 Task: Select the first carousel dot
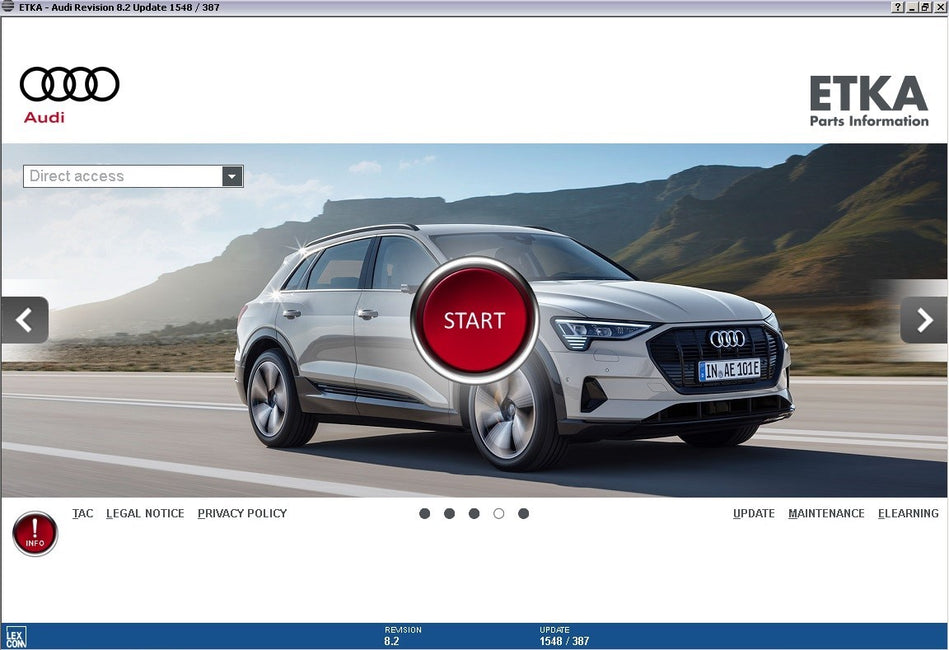425,513
